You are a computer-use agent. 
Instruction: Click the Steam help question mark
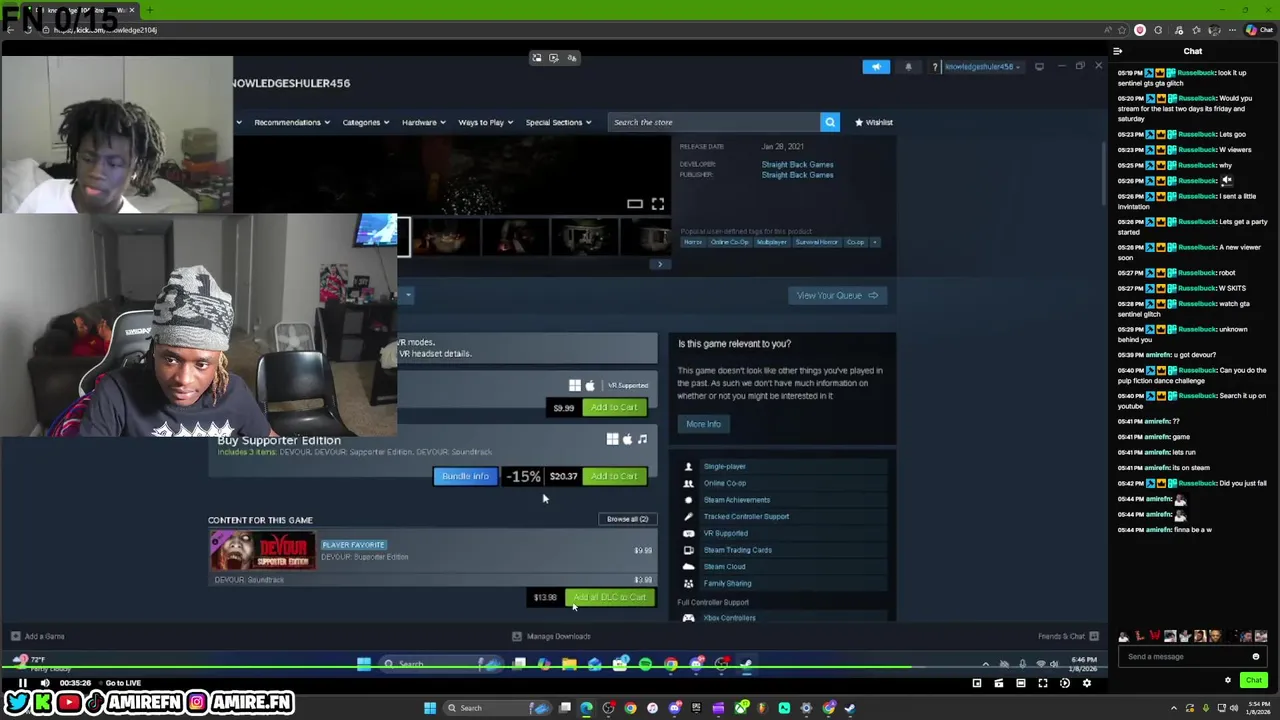pos(935,67)
